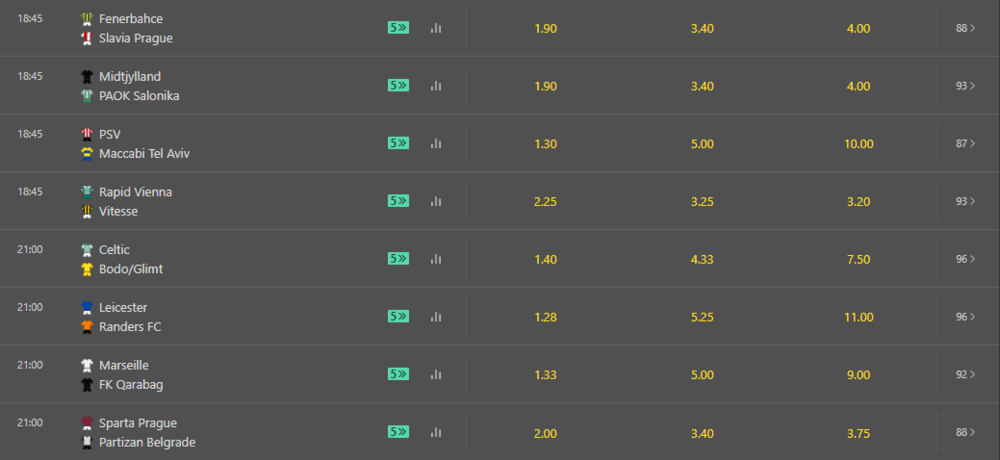Viewport: 1000px width, 460px height.
Task: Click the green 5» badge for PSV match
Action: point(399,144)
